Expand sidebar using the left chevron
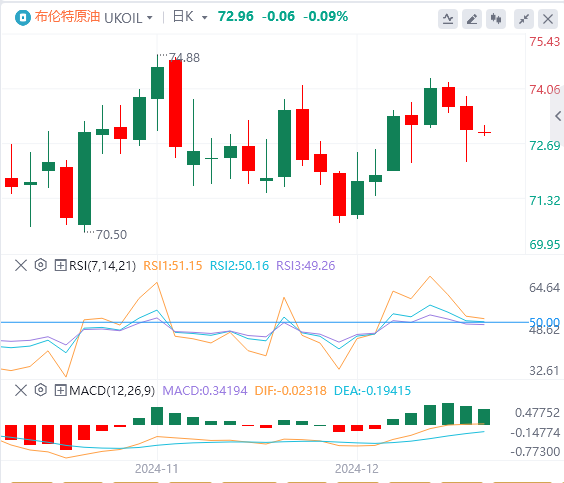The height and width of the screenshot is (483, 564). 558,116
